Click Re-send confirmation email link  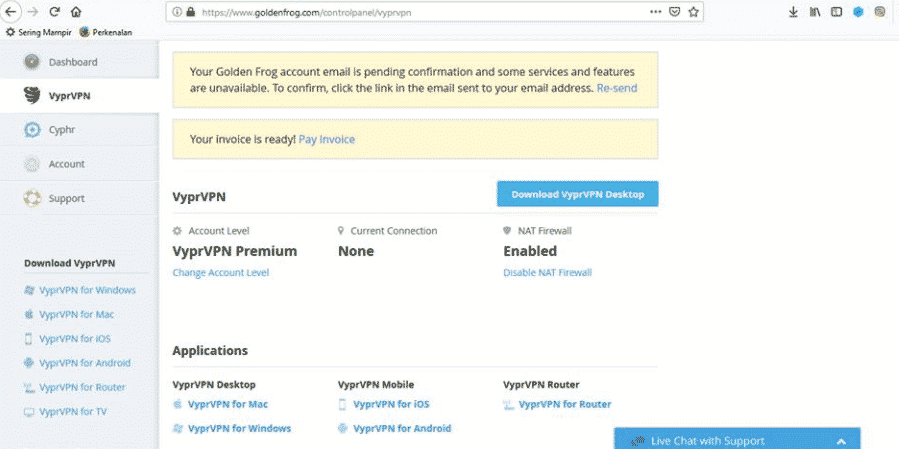tap(617, 88)
